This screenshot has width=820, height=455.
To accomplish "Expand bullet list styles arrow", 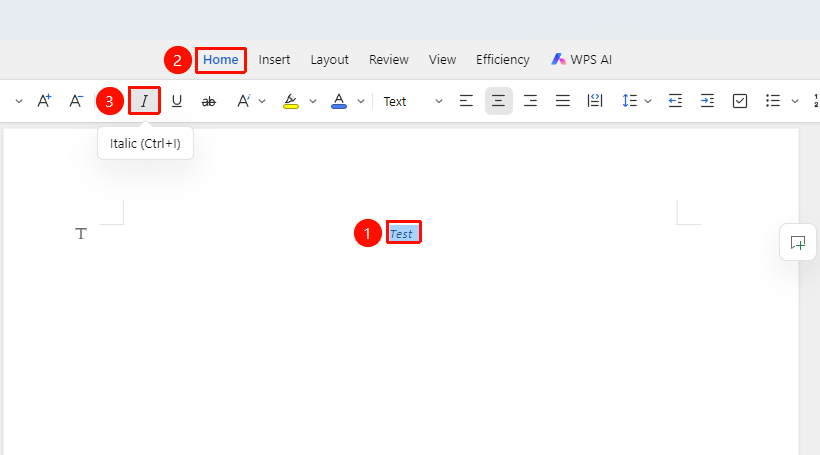I will point(795,101).
